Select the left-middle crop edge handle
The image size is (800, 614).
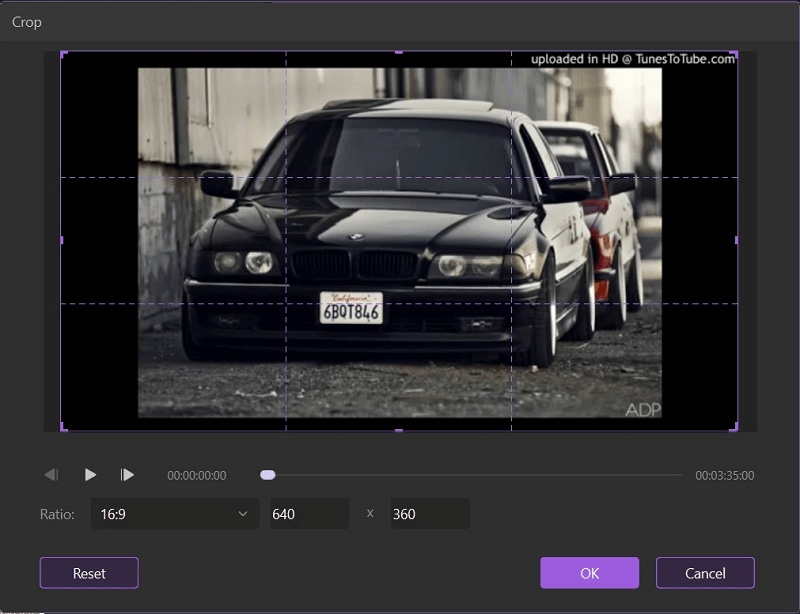coord(62,239)
